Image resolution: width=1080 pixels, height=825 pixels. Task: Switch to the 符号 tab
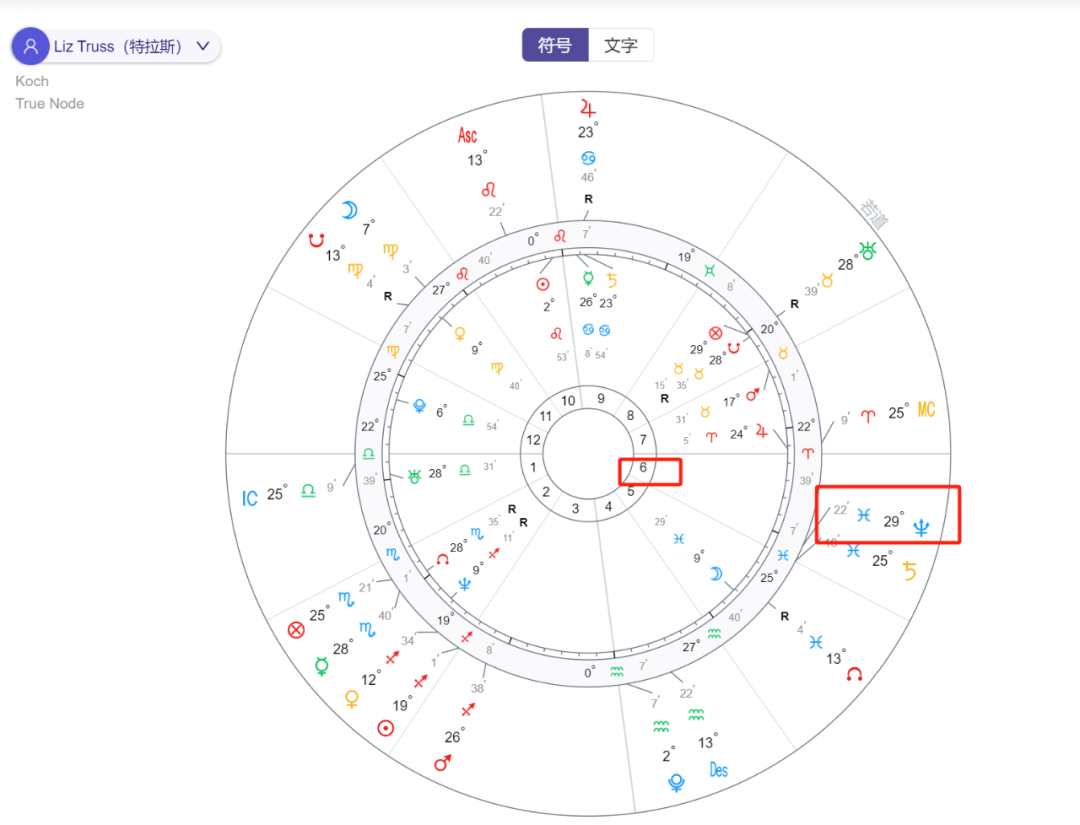(x=555, y=45)
